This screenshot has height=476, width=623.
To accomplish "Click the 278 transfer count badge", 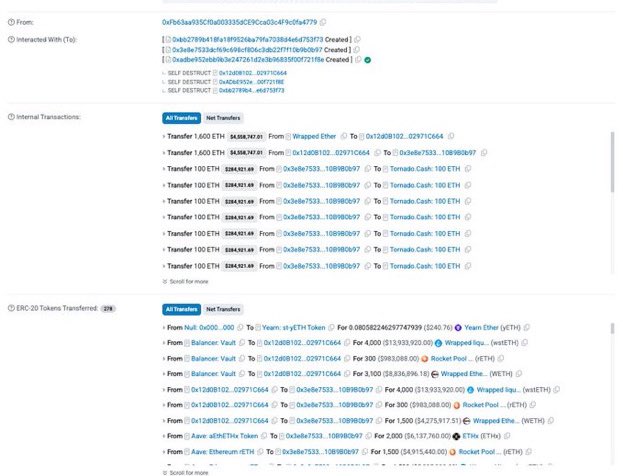I will pos(108,309).
